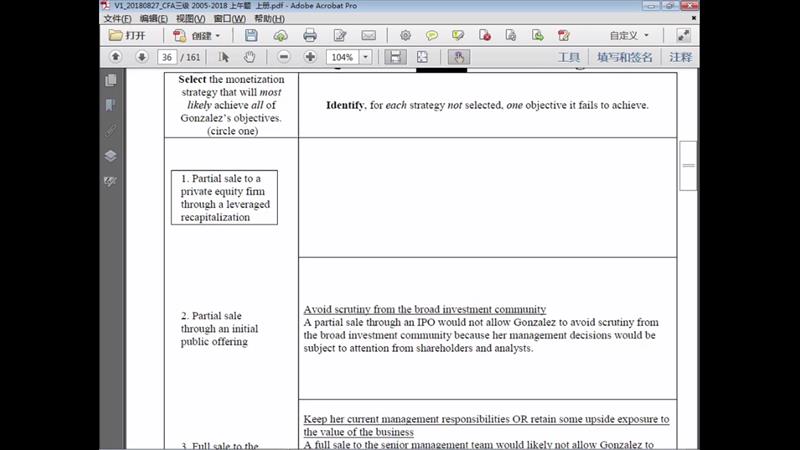Open the page thumbnails sidebar panel
The width and height of the screenshot is (800, 450).
click(x=110, y=80)
